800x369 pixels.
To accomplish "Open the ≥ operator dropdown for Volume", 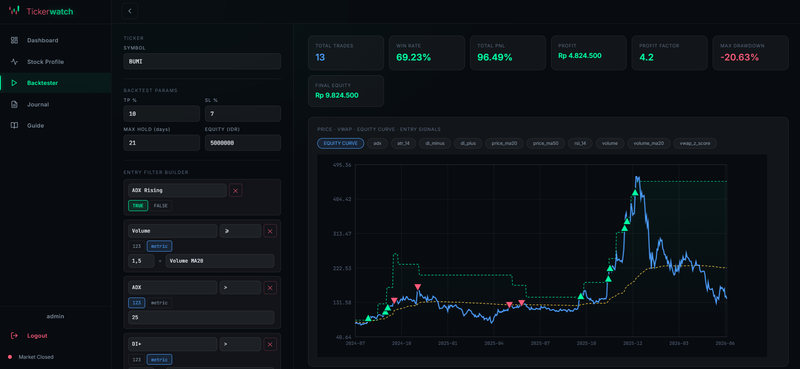I will [240, 231].
